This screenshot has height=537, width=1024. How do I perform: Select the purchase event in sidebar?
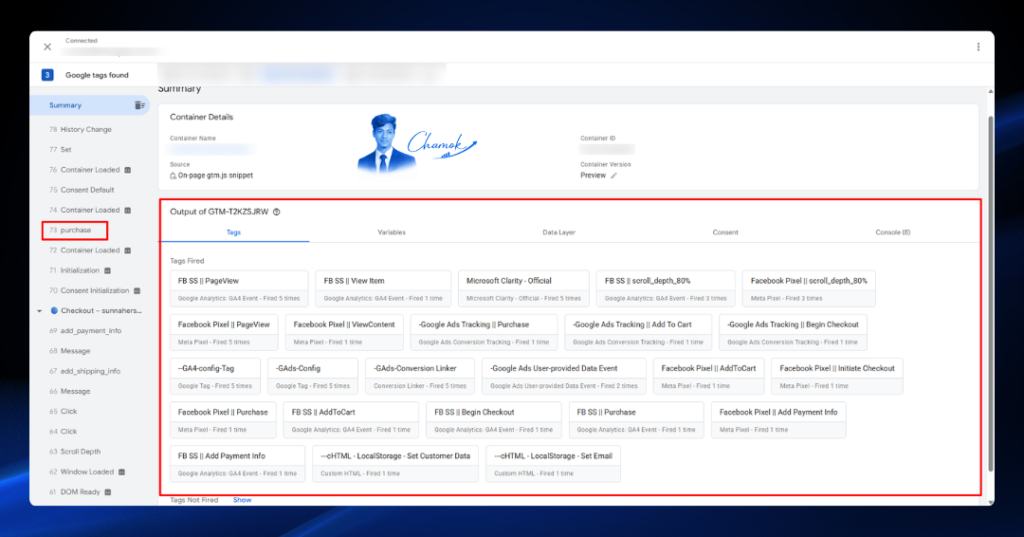coord(75,230)
